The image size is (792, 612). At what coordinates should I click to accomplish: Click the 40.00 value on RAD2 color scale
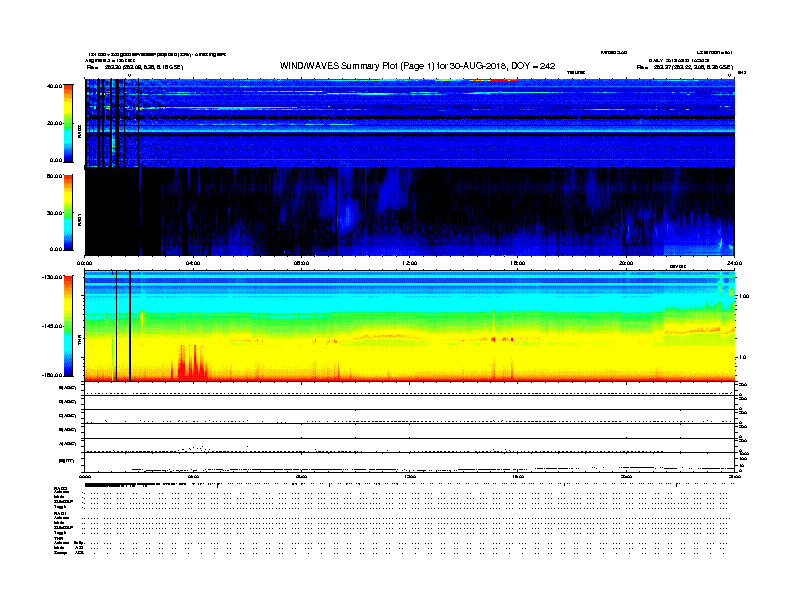pyautogui.click(x=55, y=86)
